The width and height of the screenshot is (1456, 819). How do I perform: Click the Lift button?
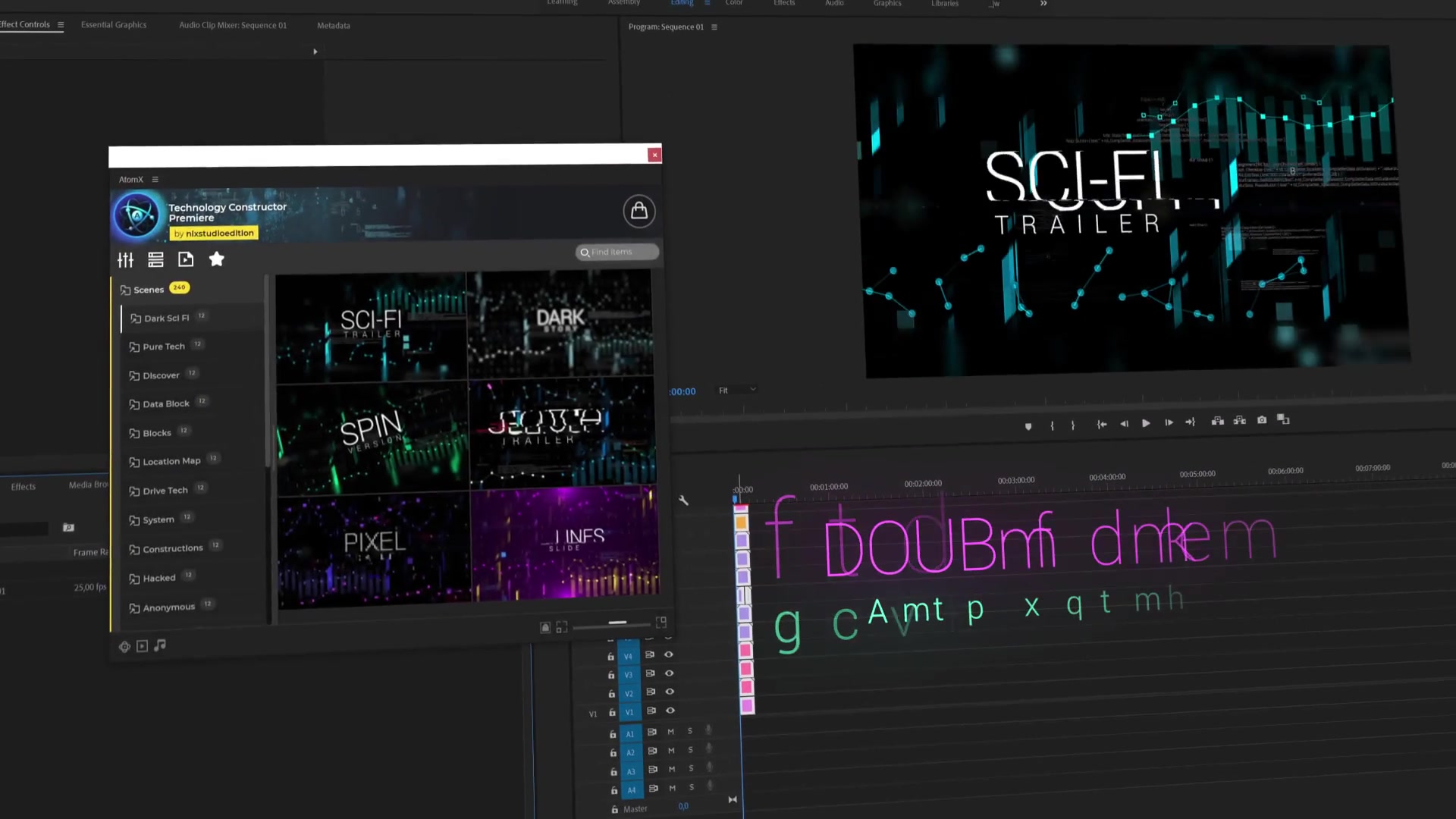[x=1218, y=421]
